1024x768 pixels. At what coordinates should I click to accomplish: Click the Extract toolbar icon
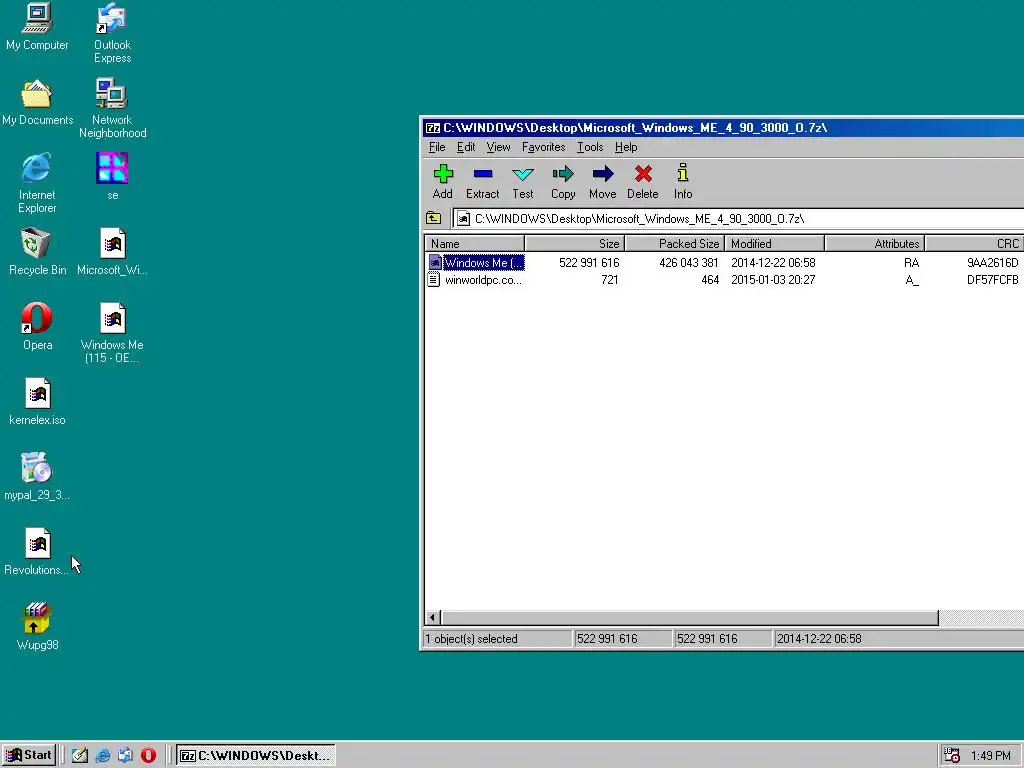tap(483, 182)
